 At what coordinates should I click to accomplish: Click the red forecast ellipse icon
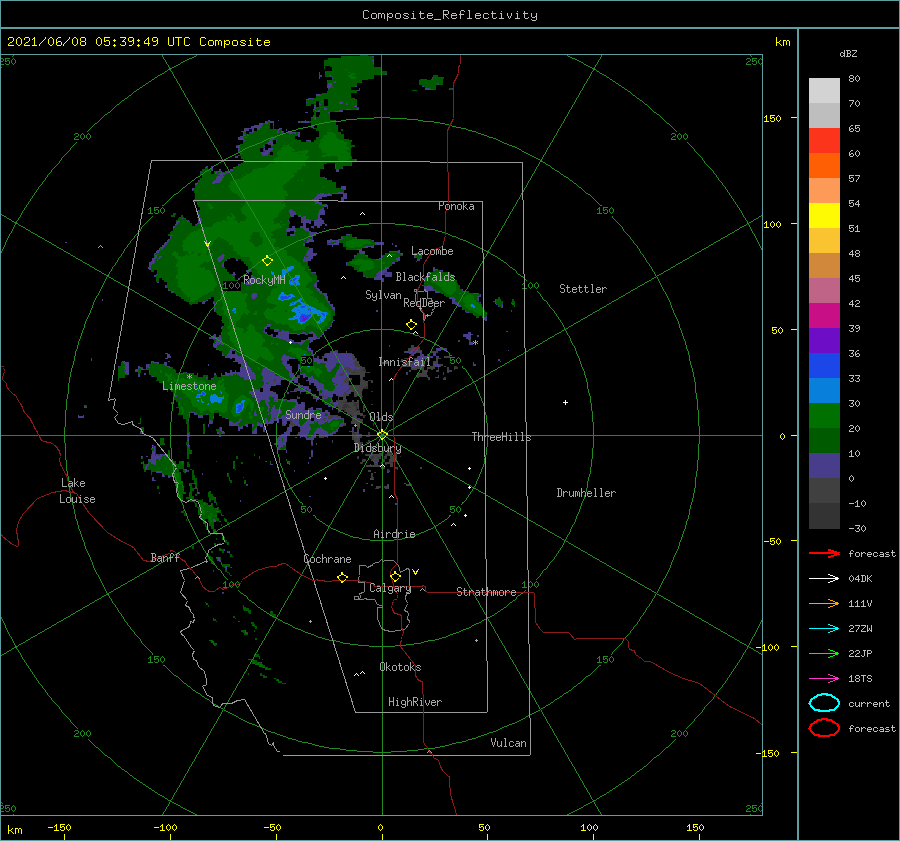click(824, 728)
